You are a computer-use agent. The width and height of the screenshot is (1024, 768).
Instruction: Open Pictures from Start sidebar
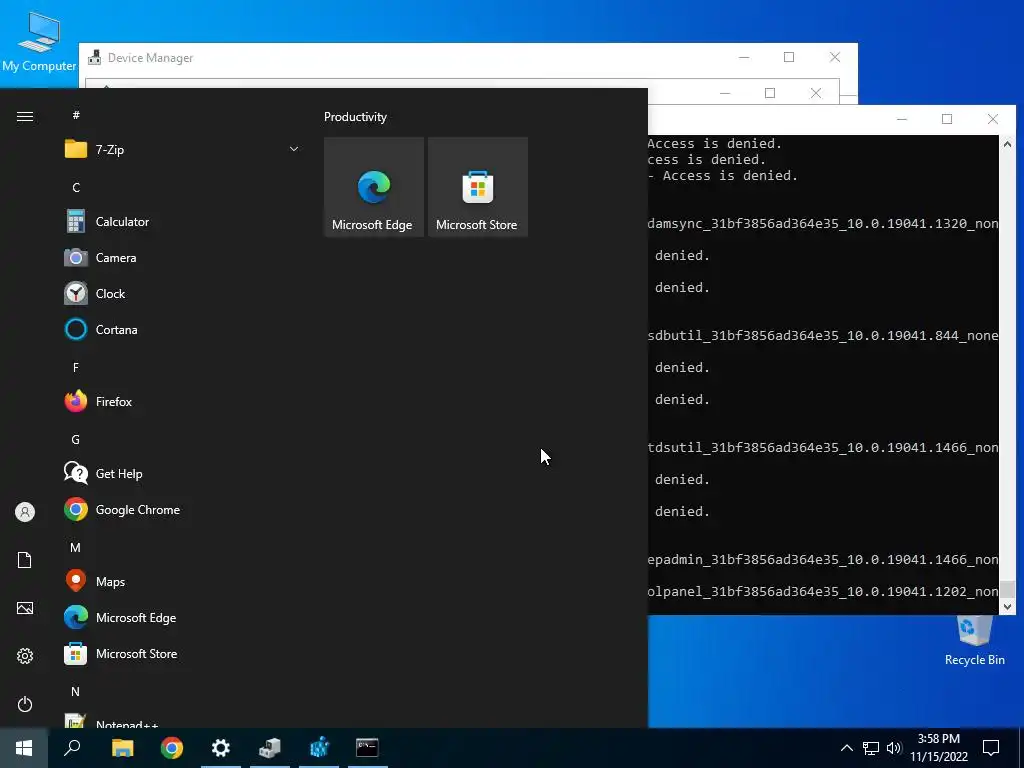click(x=25, y=608)
